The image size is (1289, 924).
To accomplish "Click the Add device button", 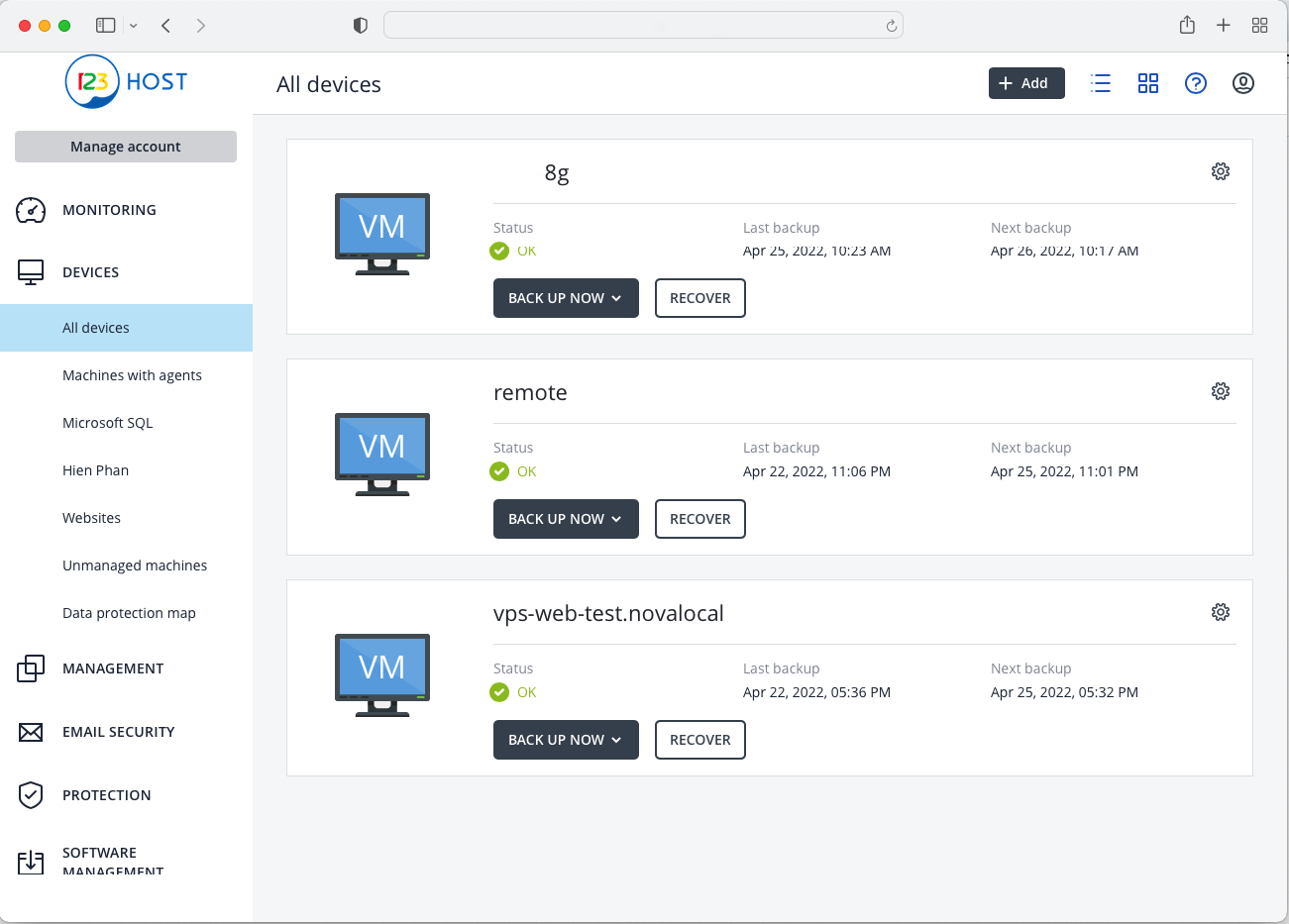I will click(1025, 83).
